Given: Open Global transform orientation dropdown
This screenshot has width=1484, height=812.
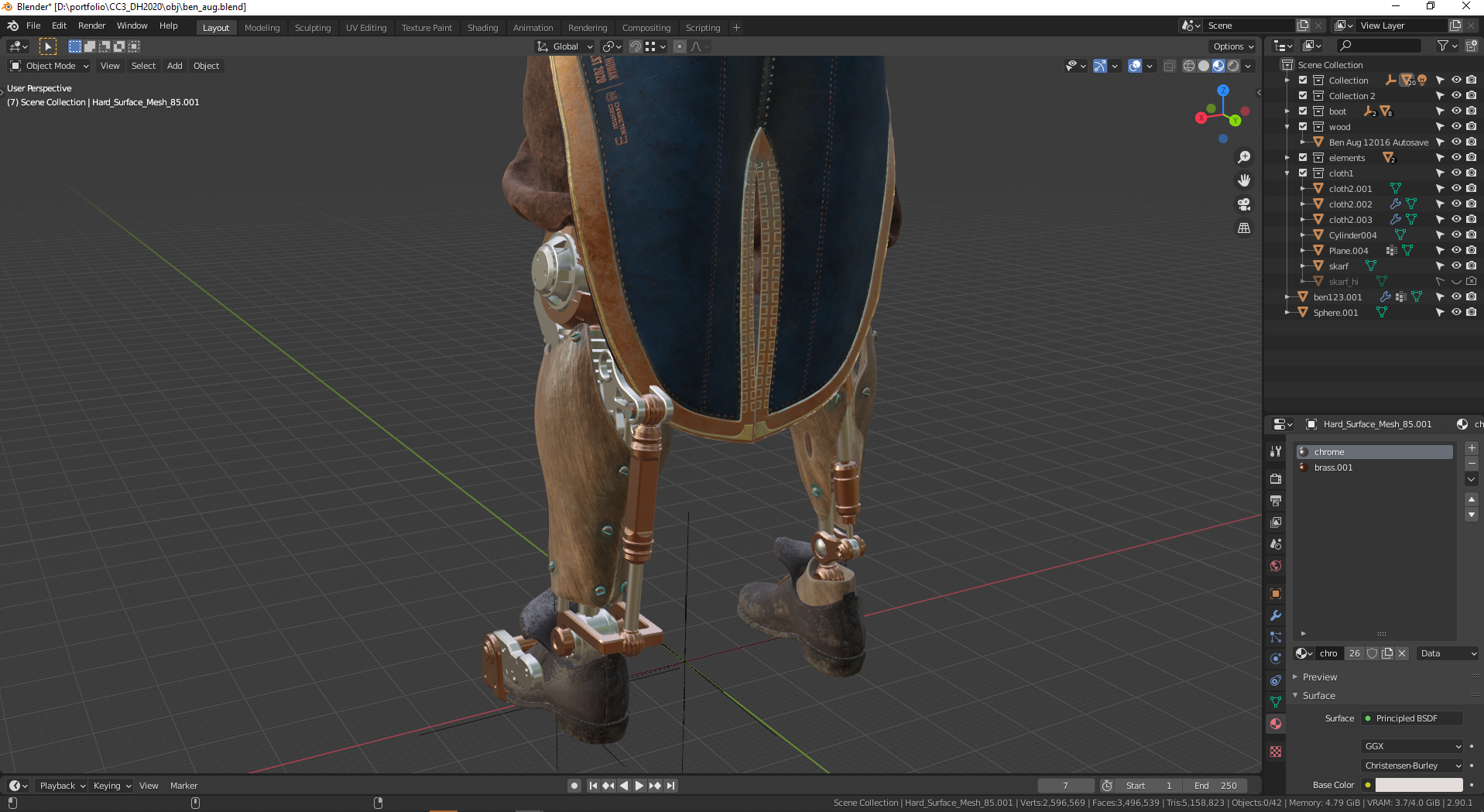Looking at the screenshot, I should 565,46.
